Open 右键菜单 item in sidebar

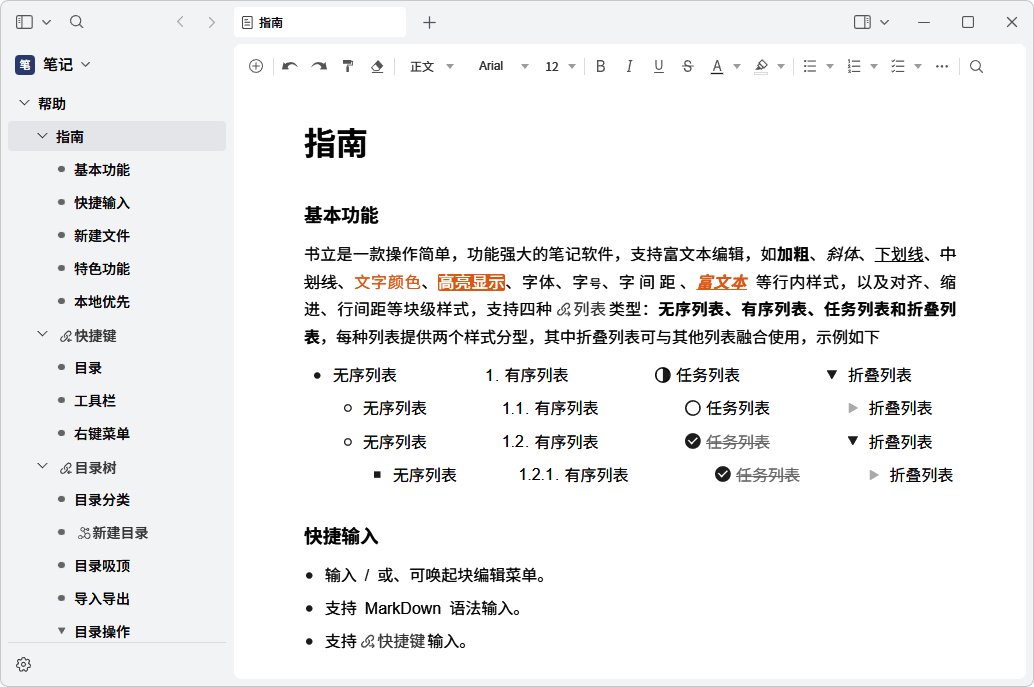[x=102, y=433]
